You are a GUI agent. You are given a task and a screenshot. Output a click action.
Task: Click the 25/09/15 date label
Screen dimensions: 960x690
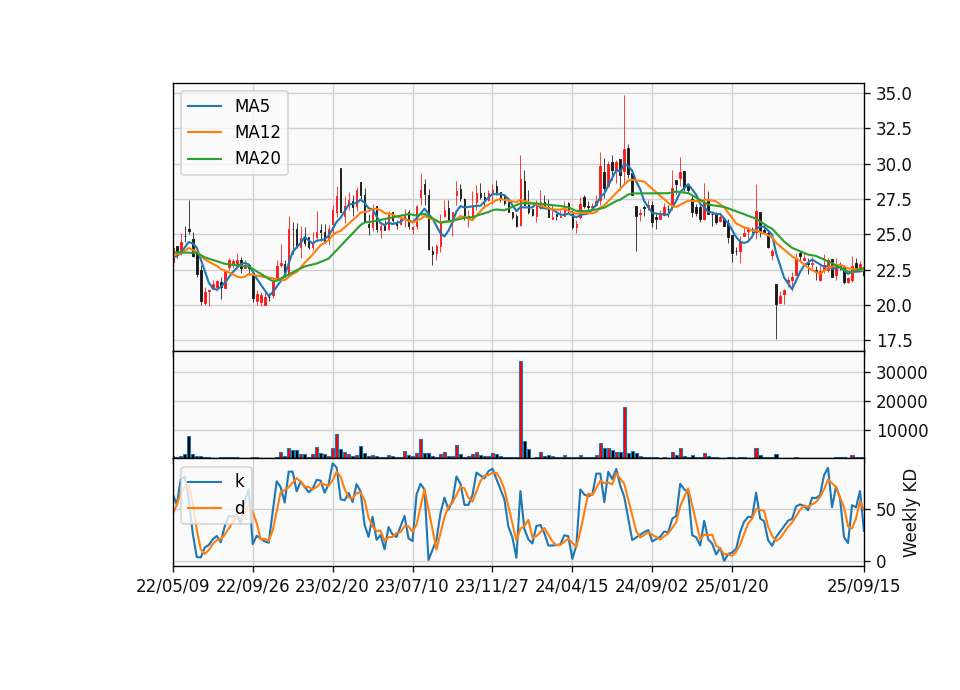point(864,586)
